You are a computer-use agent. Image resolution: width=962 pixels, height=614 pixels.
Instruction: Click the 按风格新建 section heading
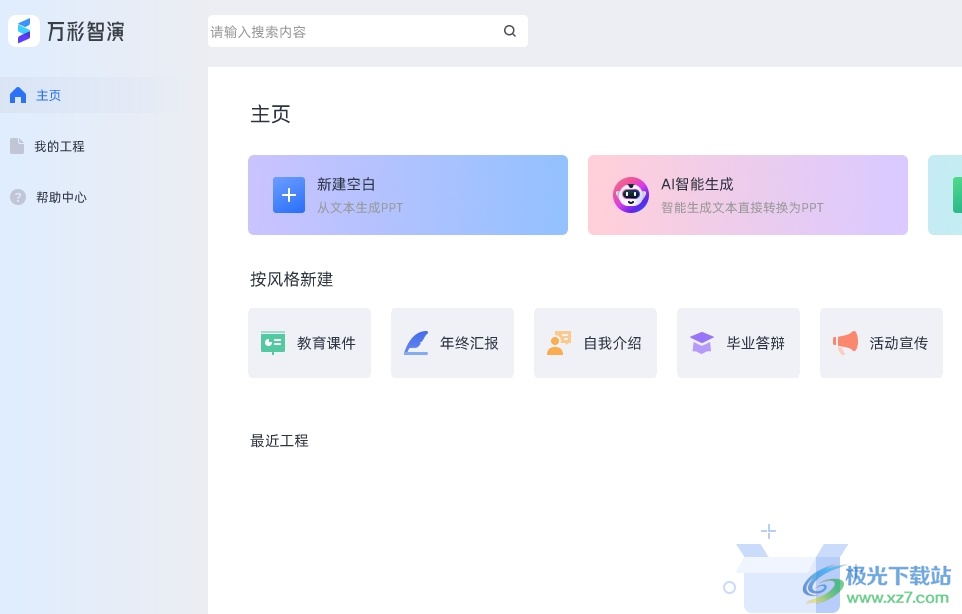point(291,280)
